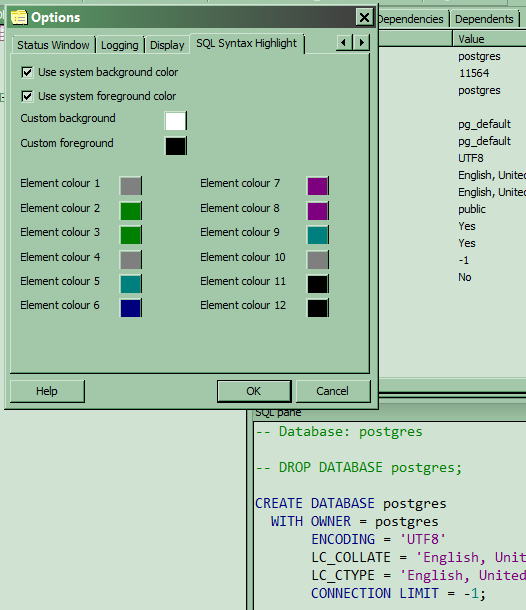Open the Custom background white swatch
This screenshot has width=526, height=610.
tap(176, 121)
